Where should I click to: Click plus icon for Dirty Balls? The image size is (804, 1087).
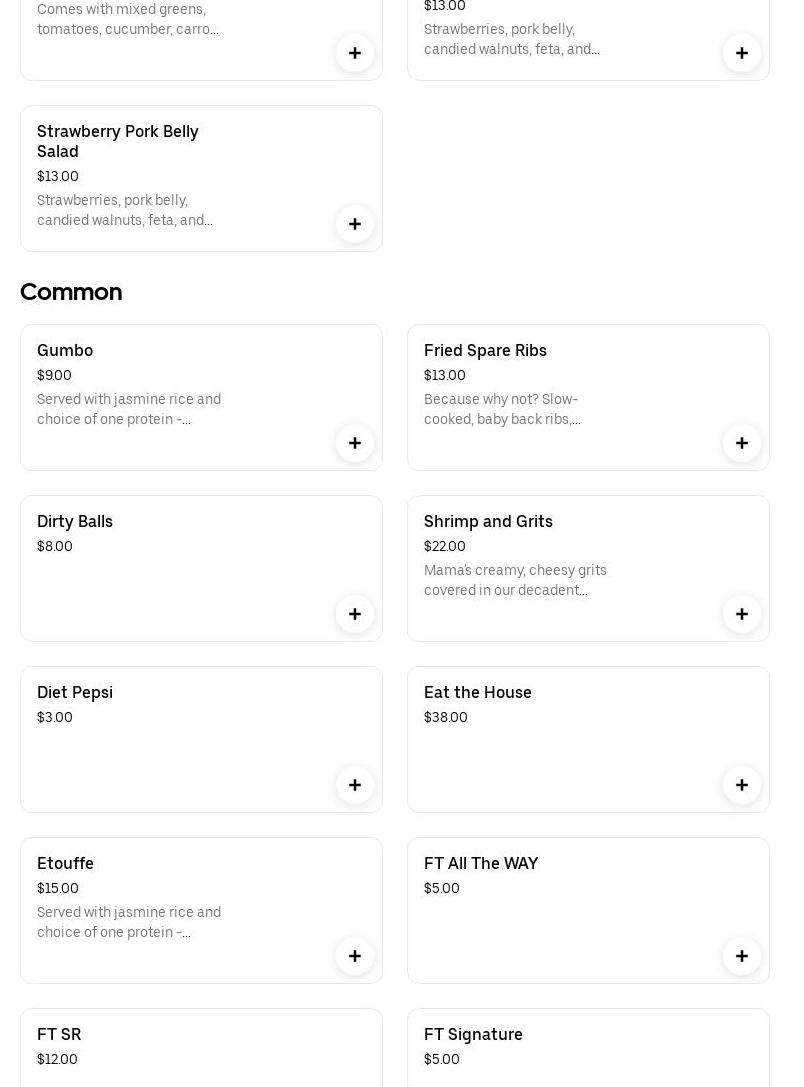click(355, 614)
